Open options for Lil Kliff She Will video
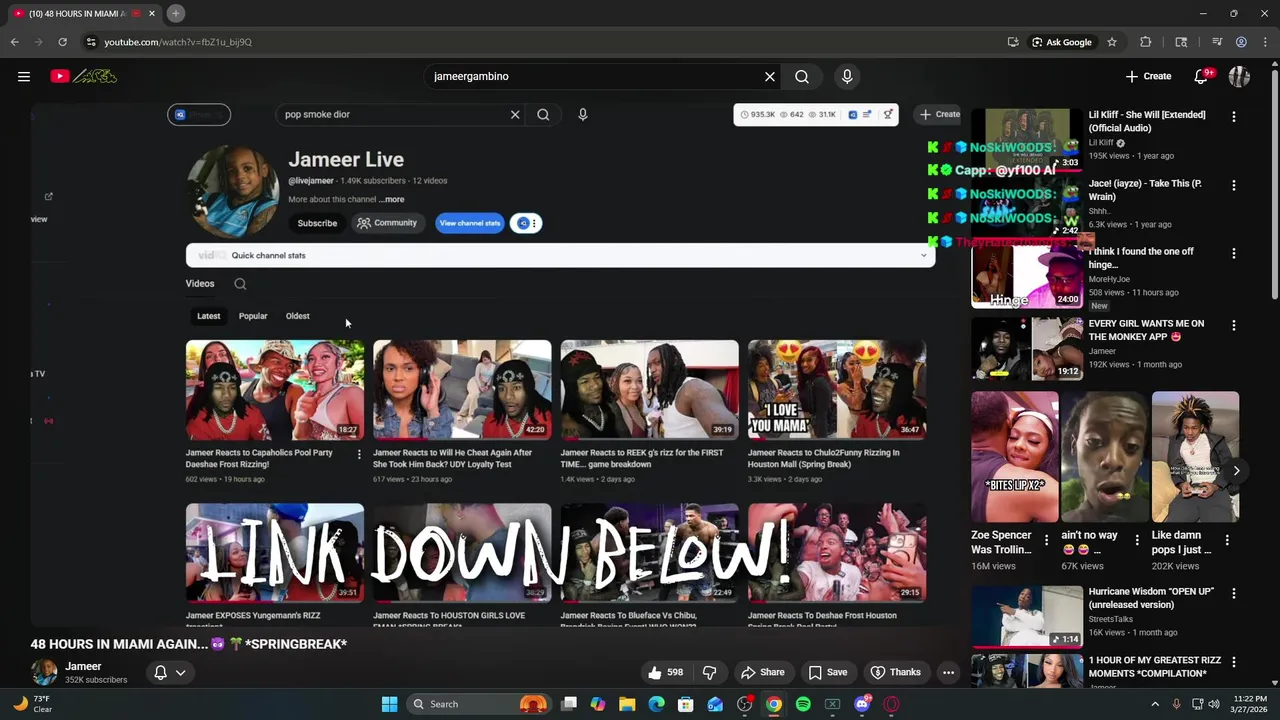1280x720 pixels. pos(1234,117)
